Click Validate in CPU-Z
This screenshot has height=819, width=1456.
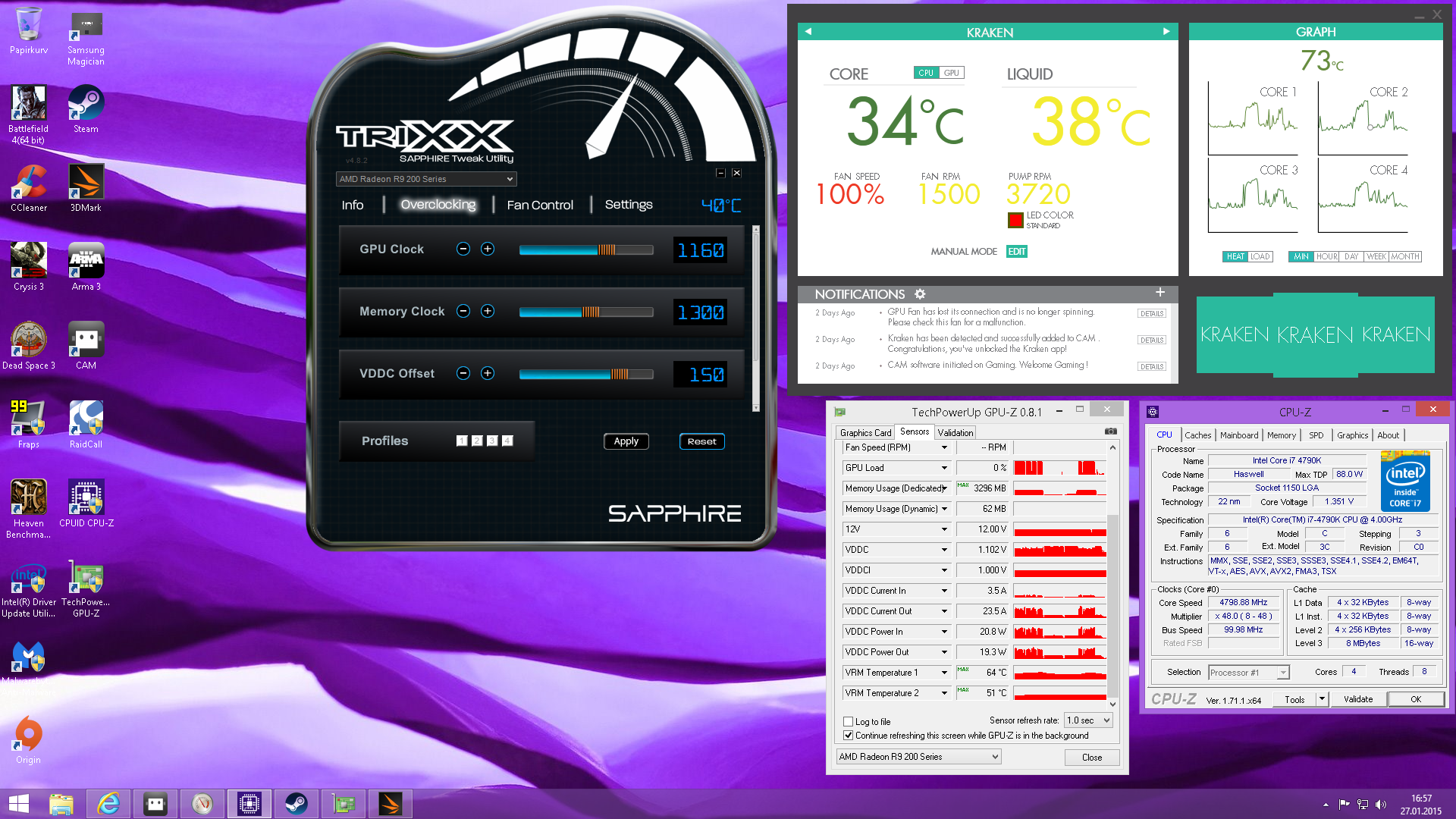[x=1358, y=699]
